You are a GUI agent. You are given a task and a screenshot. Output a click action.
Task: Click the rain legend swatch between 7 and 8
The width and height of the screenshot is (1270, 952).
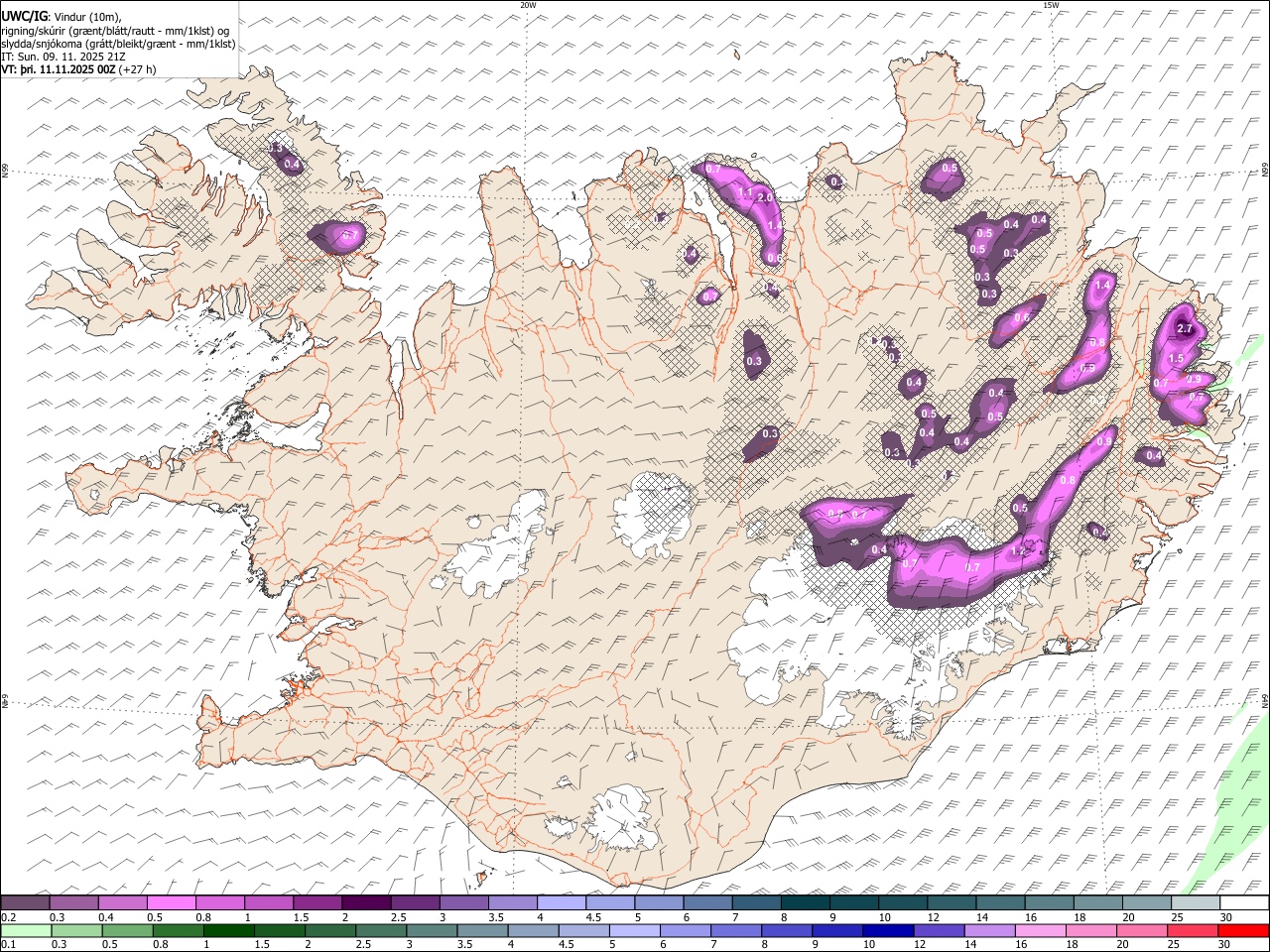[737, 931]
